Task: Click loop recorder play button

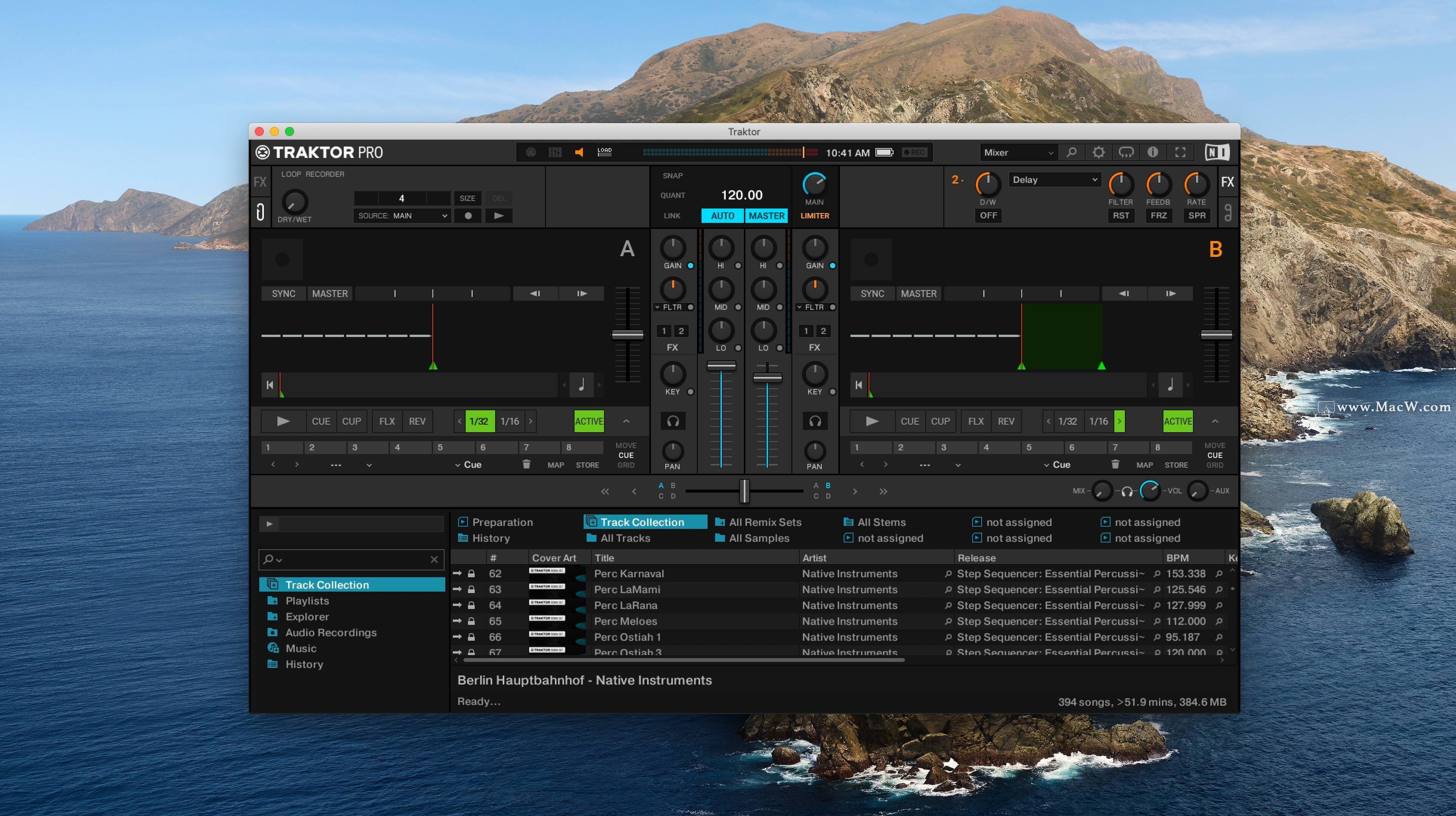Action: pyautogui.click(x=499, y=216)
